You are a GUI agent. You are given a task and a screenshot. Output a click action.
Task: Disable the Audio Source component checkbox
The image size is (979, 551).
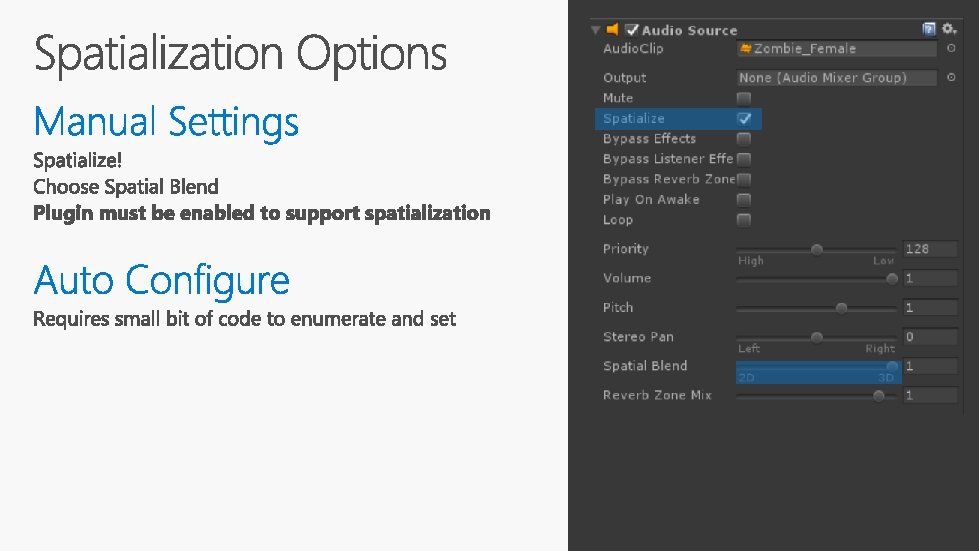tap(632, 30)
